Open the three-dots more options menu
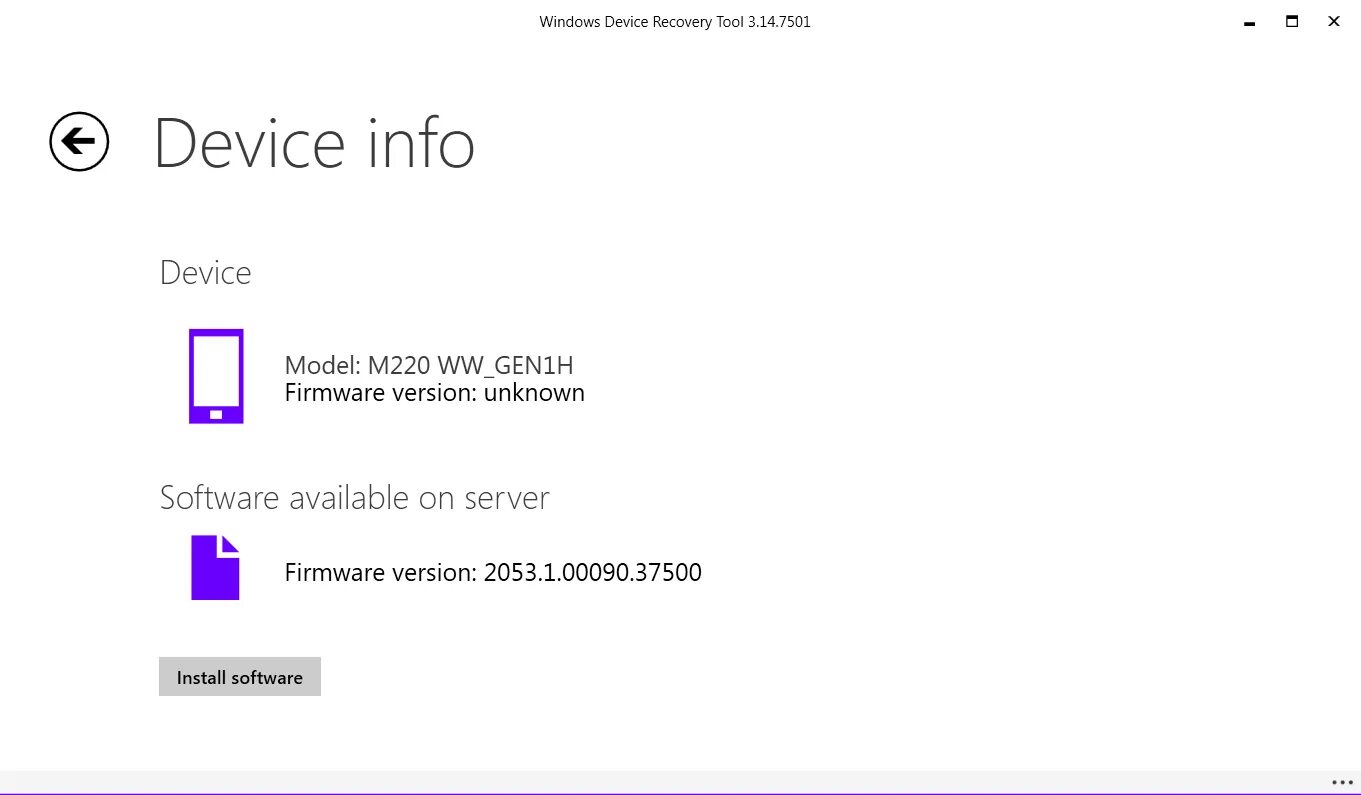The image size is (1361, 795). (1341, 782)
